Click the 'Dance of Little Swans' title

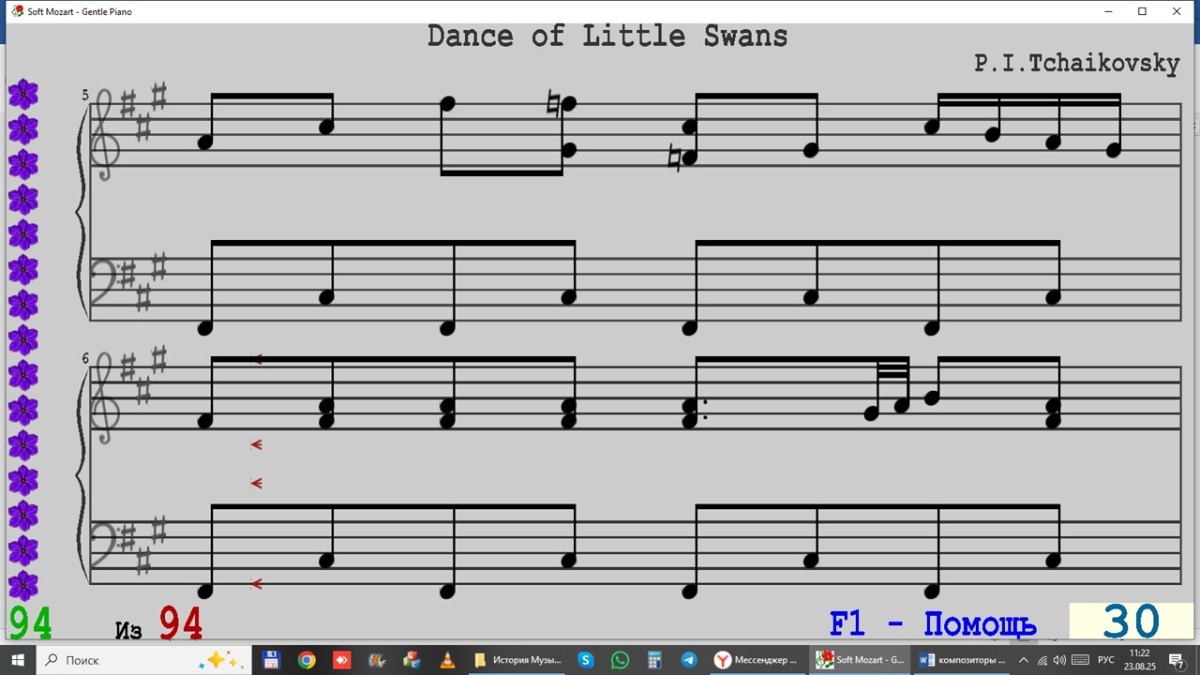pos(607,37)
